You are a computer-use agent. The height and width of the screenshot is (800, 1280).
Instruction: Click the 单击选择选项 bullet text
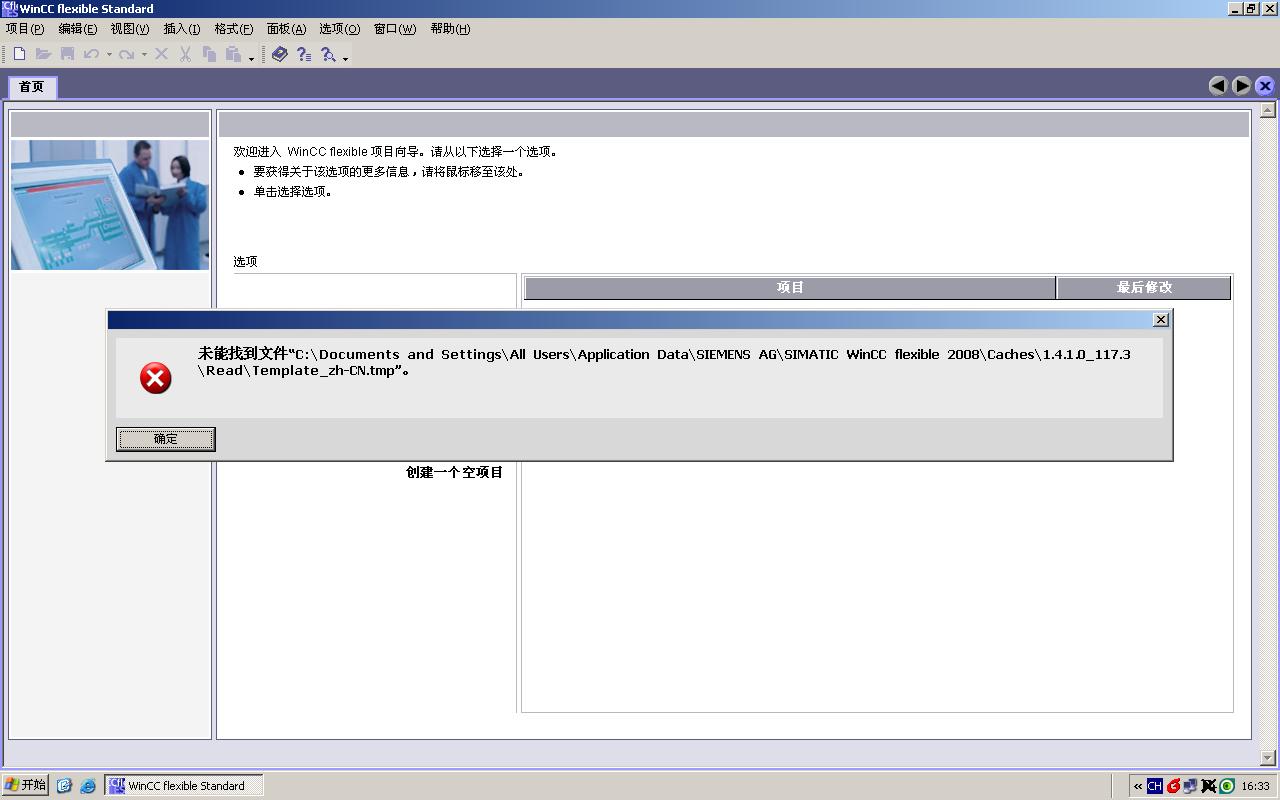click(x=292, y=192)
